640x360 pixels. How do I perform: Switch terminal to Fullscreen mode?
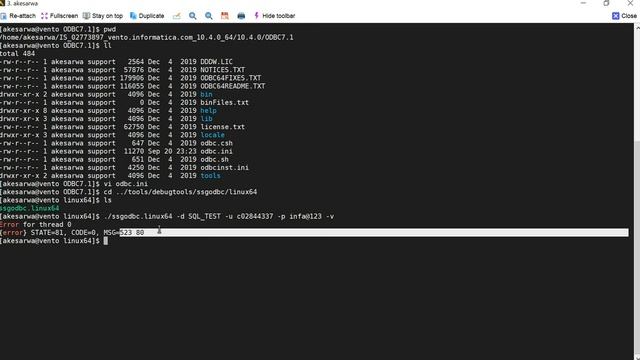pos(60,16)
